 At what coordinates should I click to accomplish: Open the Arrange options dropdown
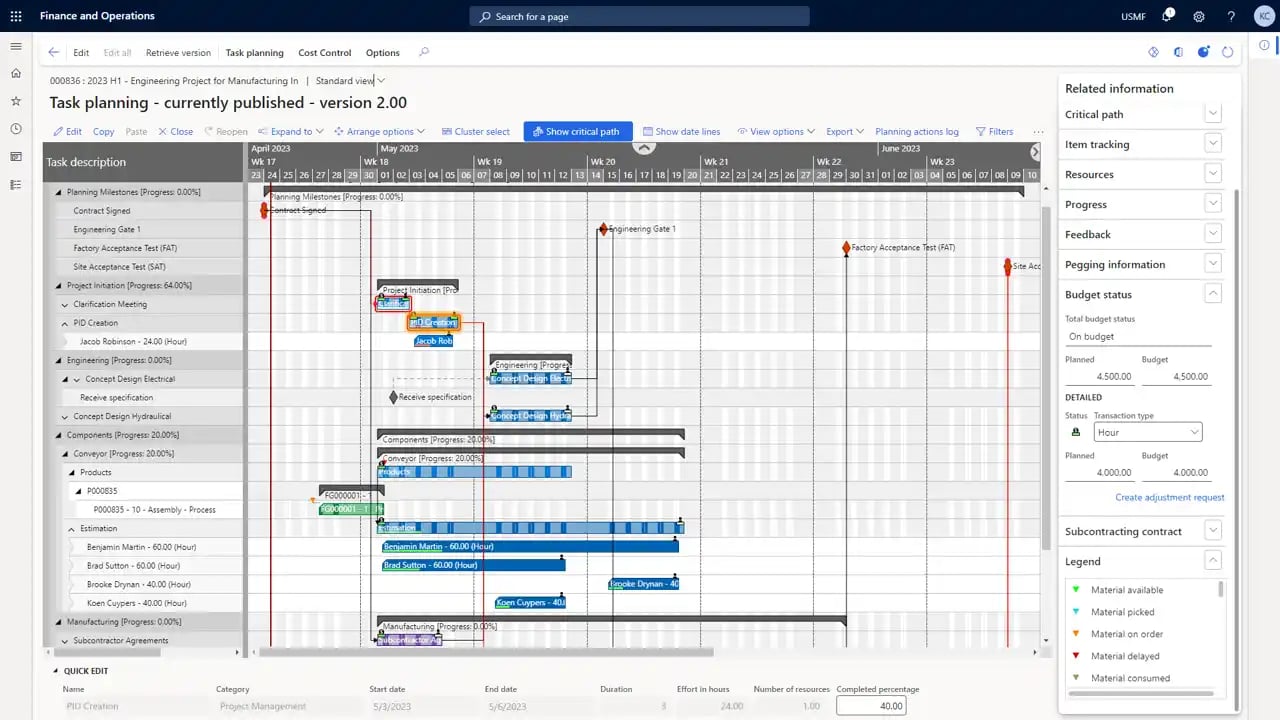(x=380, y=131)
